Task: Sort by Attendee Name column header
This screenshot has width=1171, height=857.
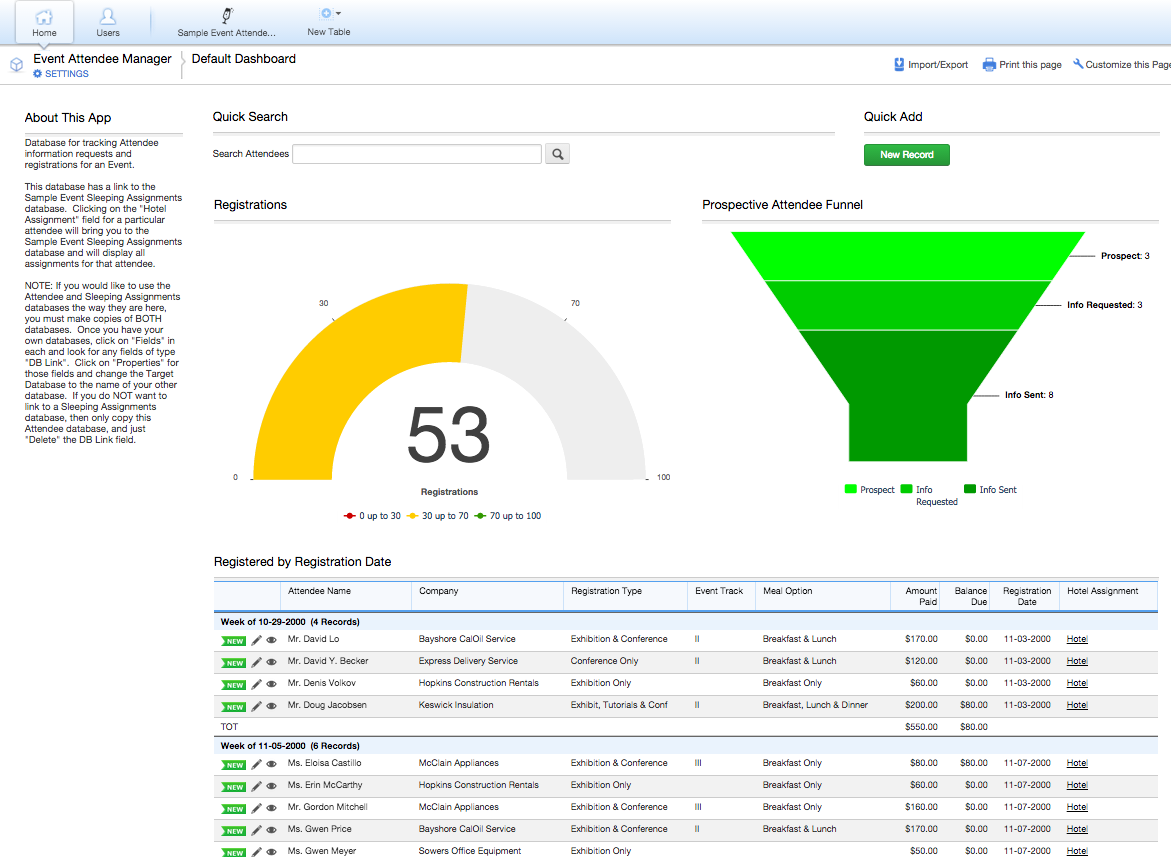Action: (x=320, y=591)
